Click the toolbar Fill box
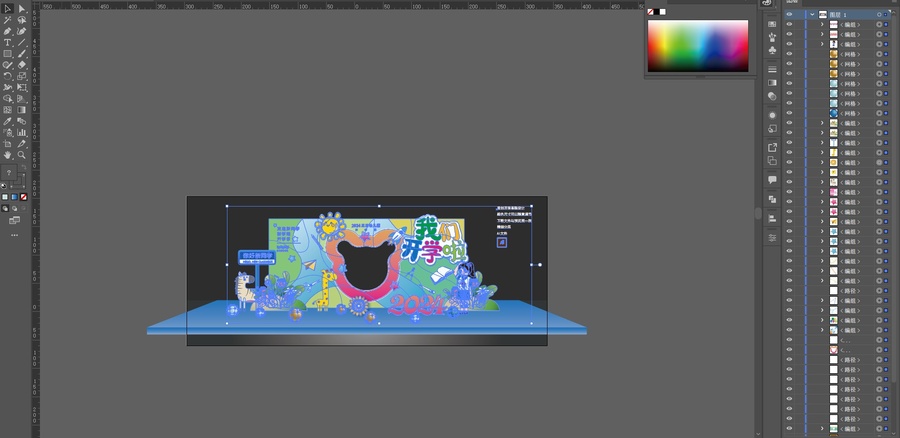900x438 pixels. pos(9,173)
